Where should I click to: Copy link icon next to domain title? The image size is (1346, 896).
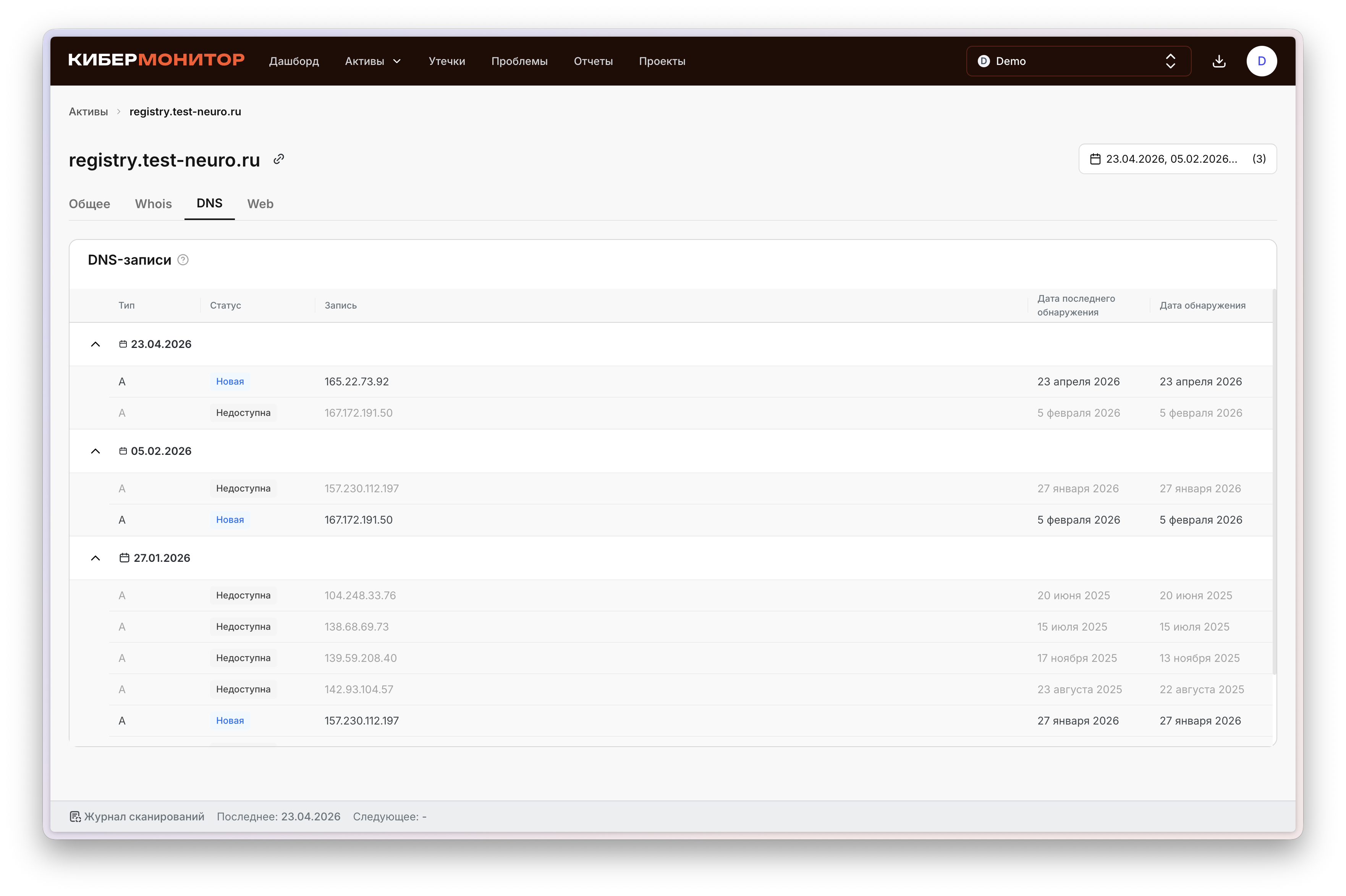pyautogui.click(x=279, y=159)
